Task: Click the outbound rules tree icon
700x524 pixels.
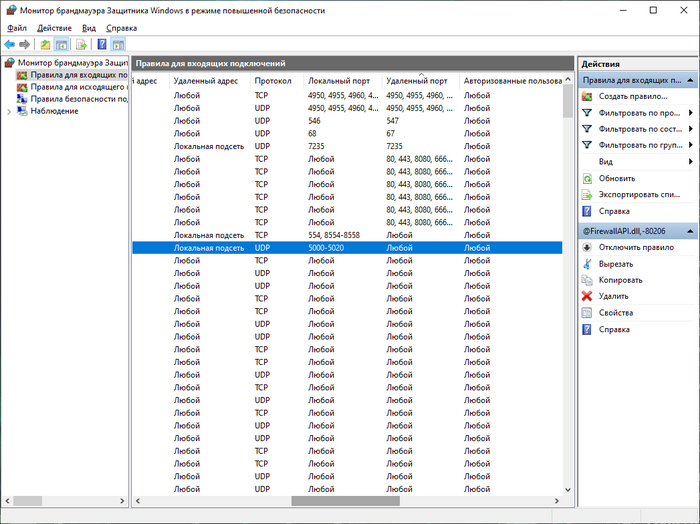Action: point(22,87)
